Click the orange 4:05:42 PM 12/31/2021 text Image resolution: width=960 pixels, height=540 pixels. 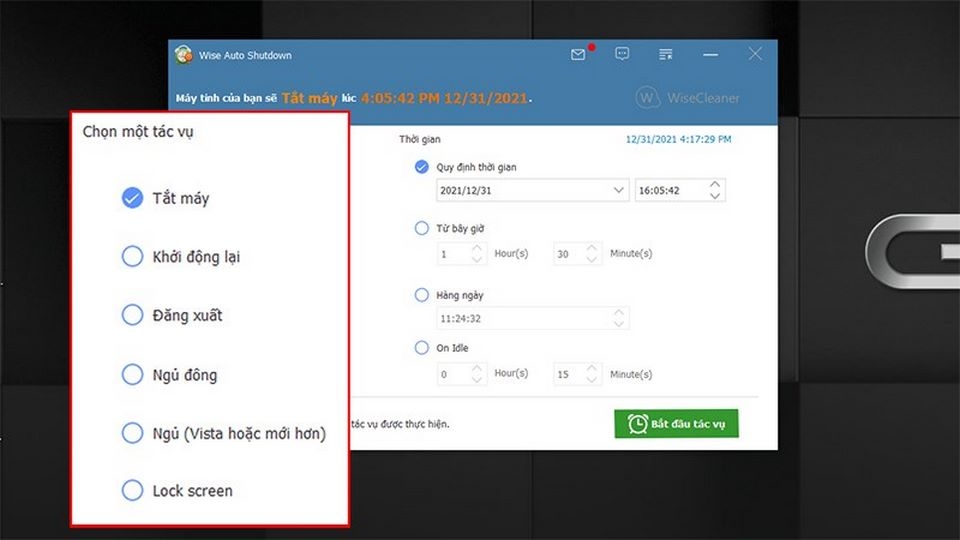444,98
